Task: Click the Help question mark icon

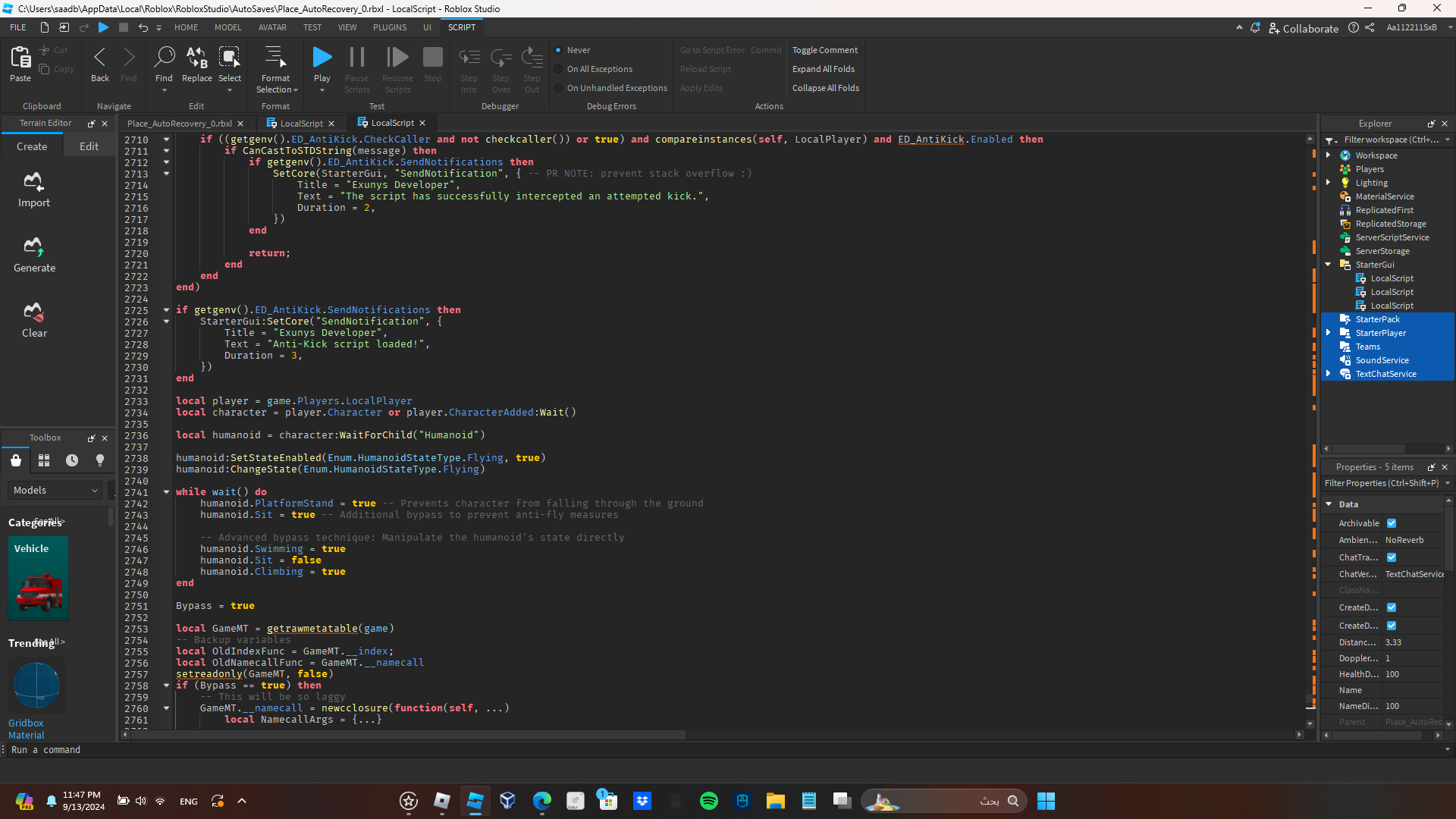Action: click(1354, 27)
